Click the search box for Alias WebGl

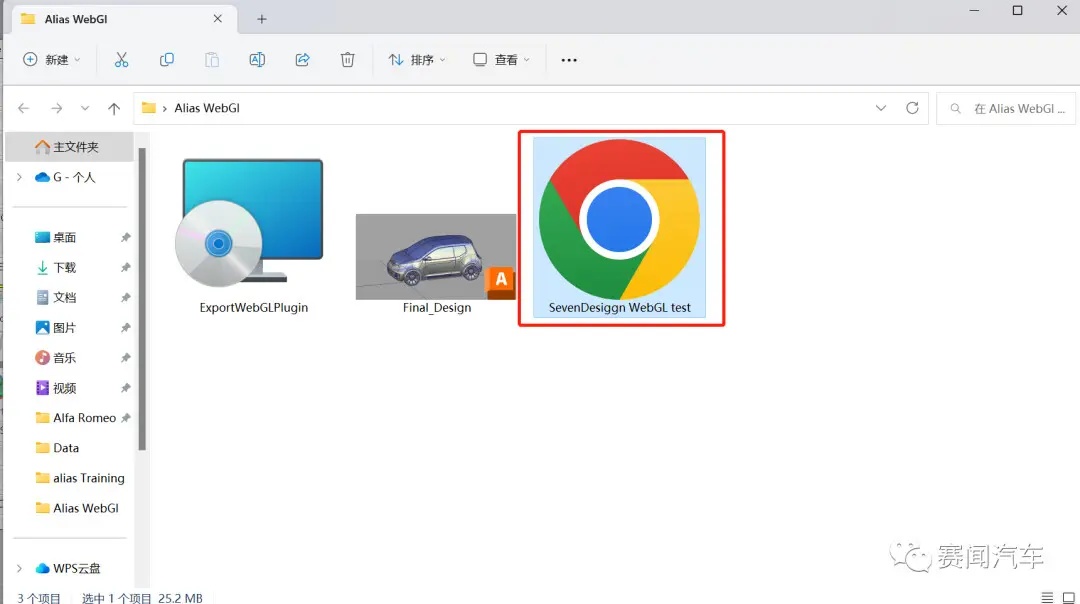pyautogui.click(x=1006, y=108)
